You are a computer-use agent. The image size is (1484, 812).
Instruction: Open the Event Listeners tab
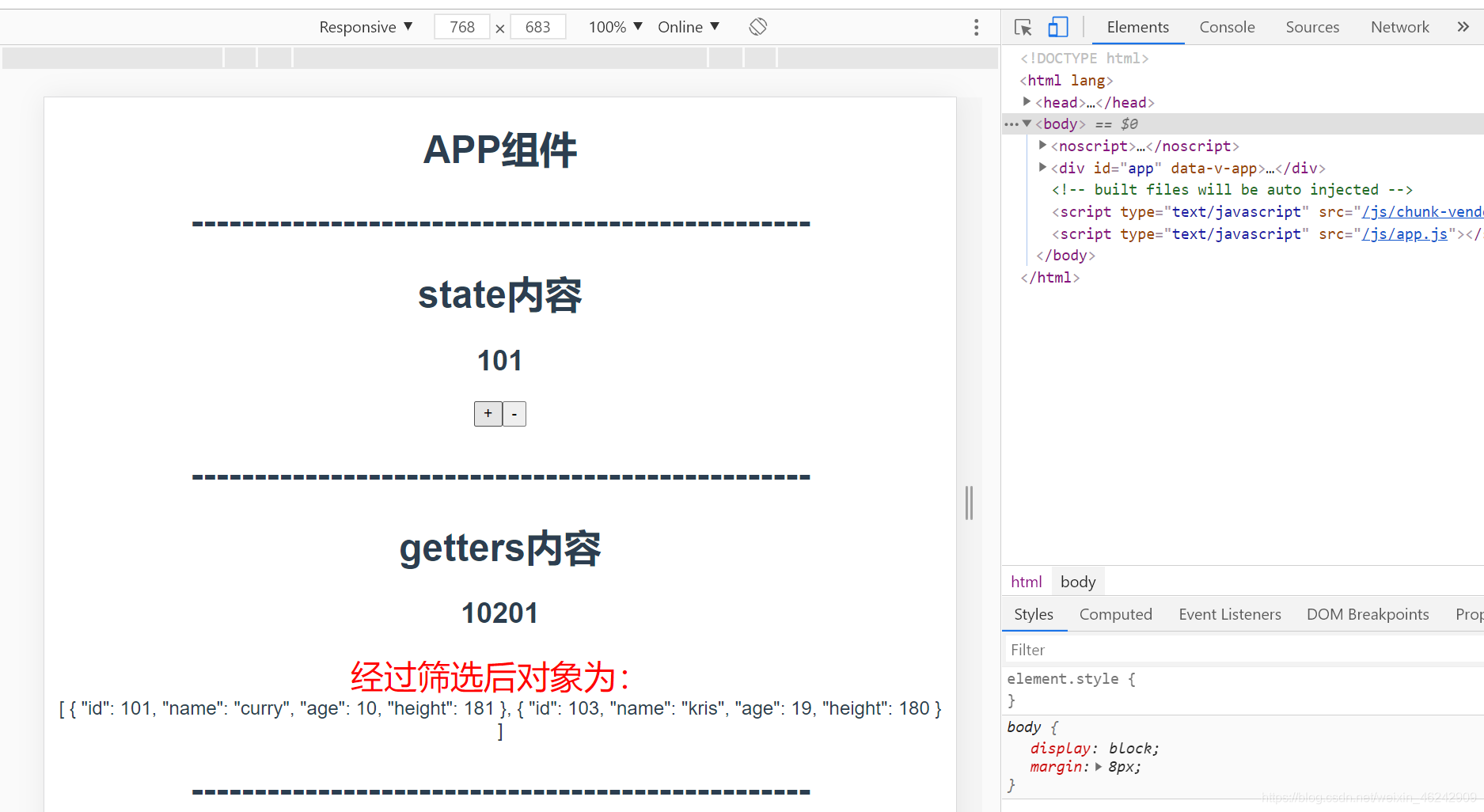[x=1229, y=614]
